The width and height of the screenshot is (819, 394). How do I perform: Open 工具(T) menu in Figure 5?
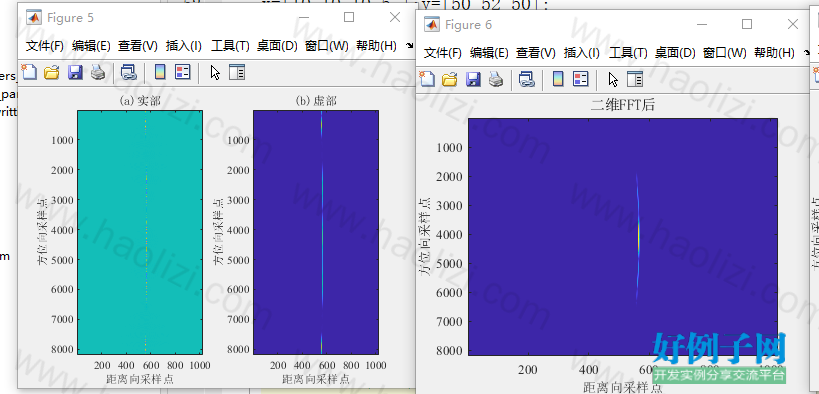(230, 45)
